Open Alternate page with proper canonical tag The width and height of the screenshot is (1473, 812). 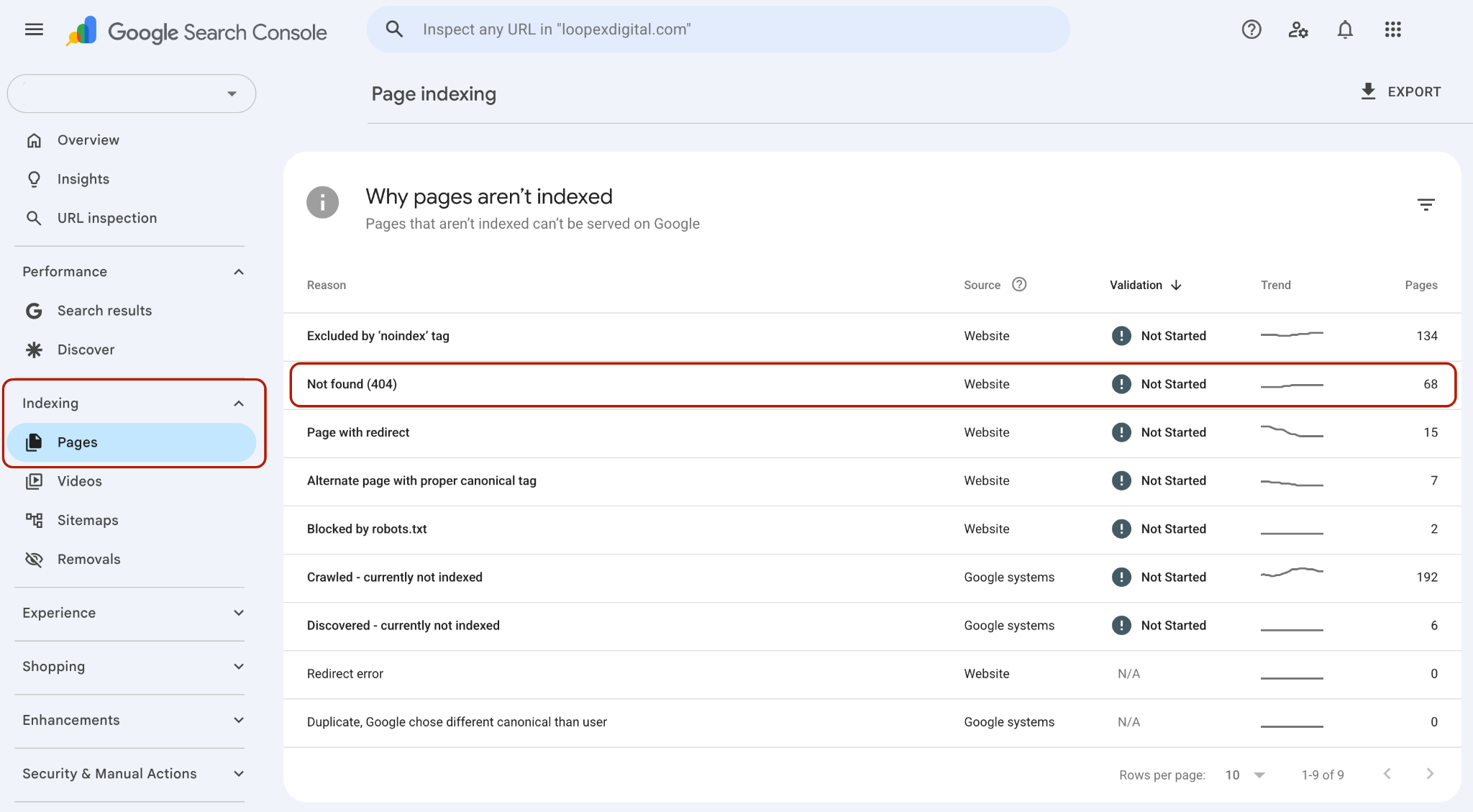click(x=421, y=480)
